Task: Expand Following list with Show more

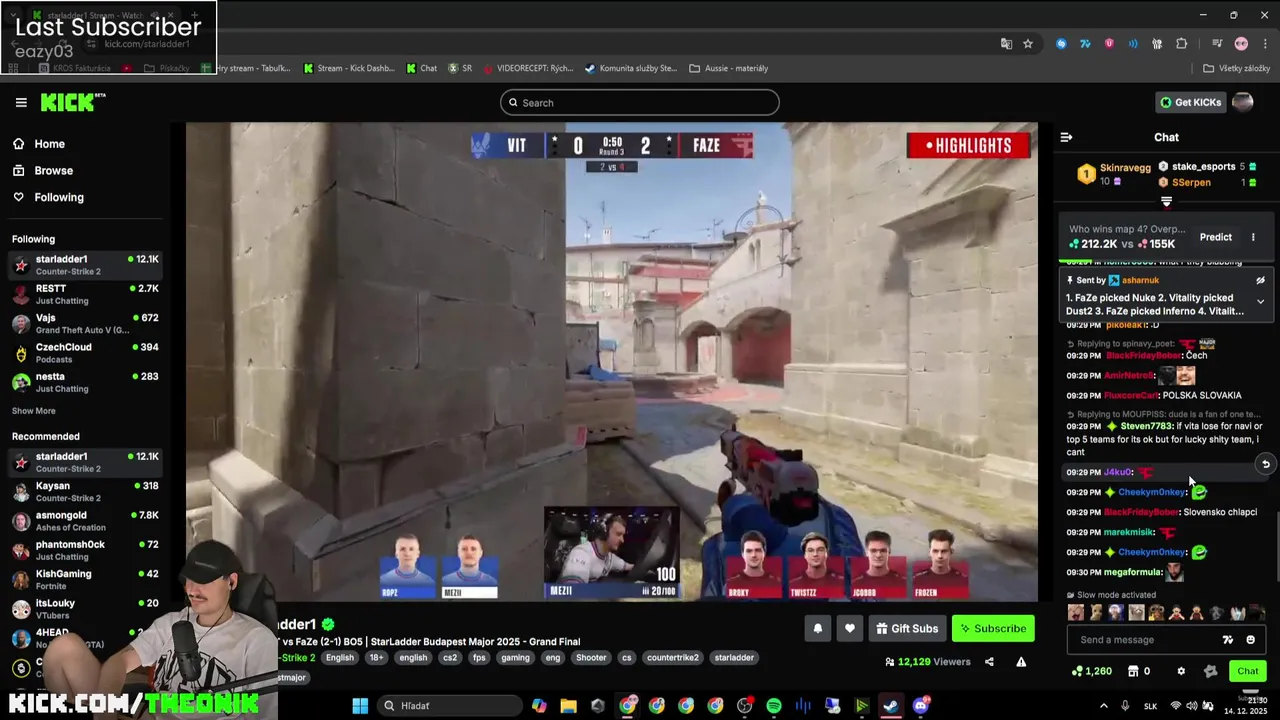Action: 34,411
